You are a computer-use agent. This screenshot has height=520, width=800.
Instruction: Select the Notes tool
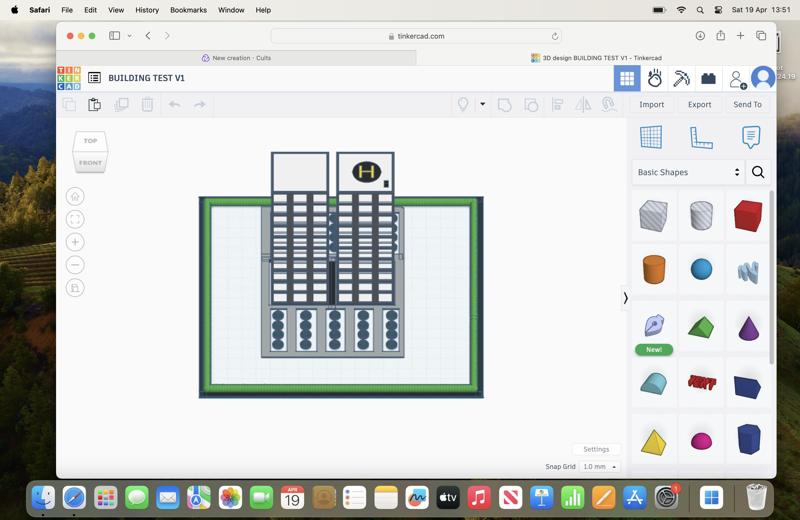[x=751, y=137]
